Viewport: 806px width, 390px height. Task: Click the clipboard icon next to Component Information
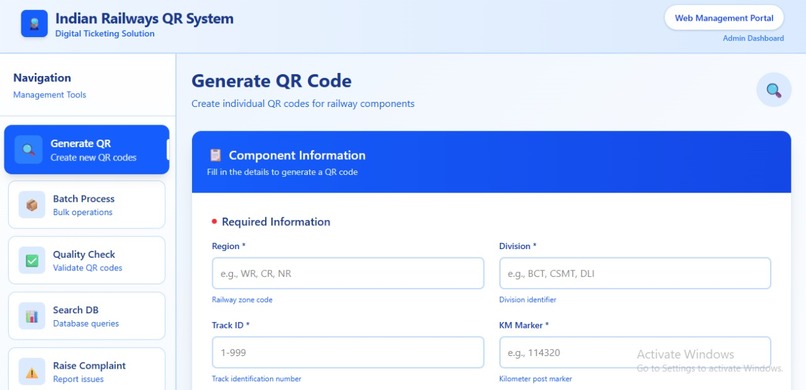pyautogui.click(x=216, y=155)
